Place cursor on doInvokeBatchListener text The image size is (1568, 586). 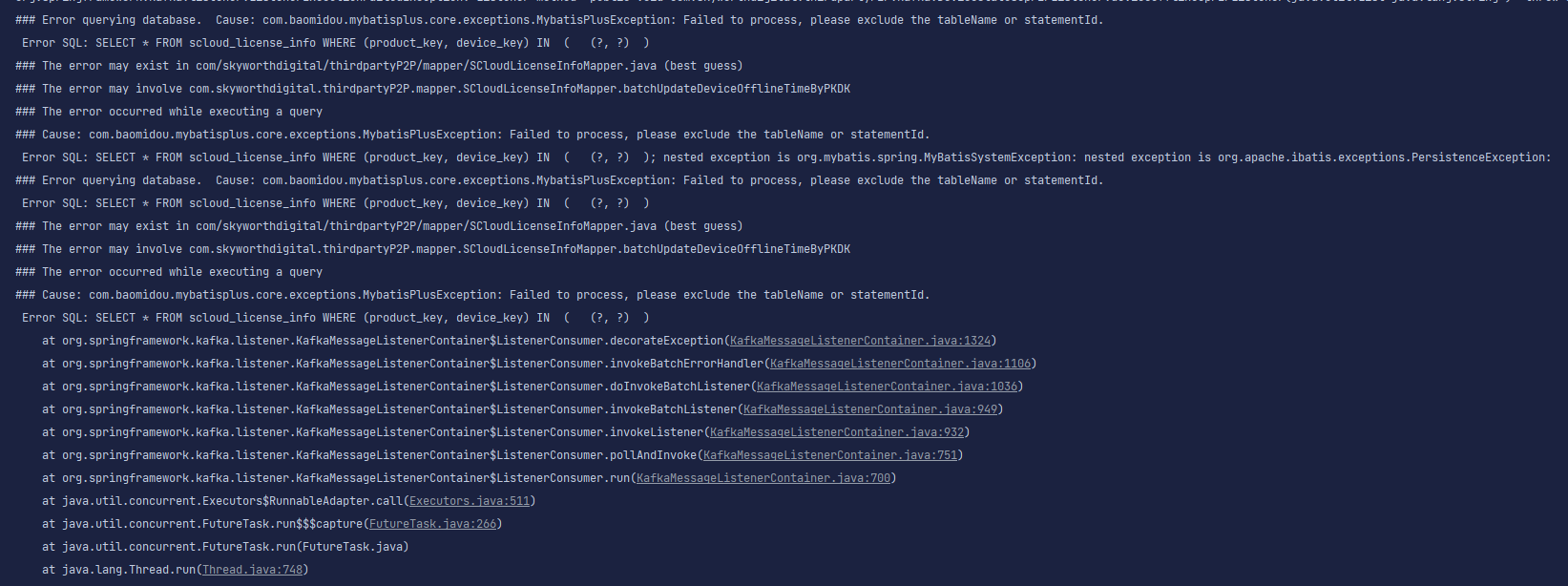pyautogui.click(x=680, y=387)
